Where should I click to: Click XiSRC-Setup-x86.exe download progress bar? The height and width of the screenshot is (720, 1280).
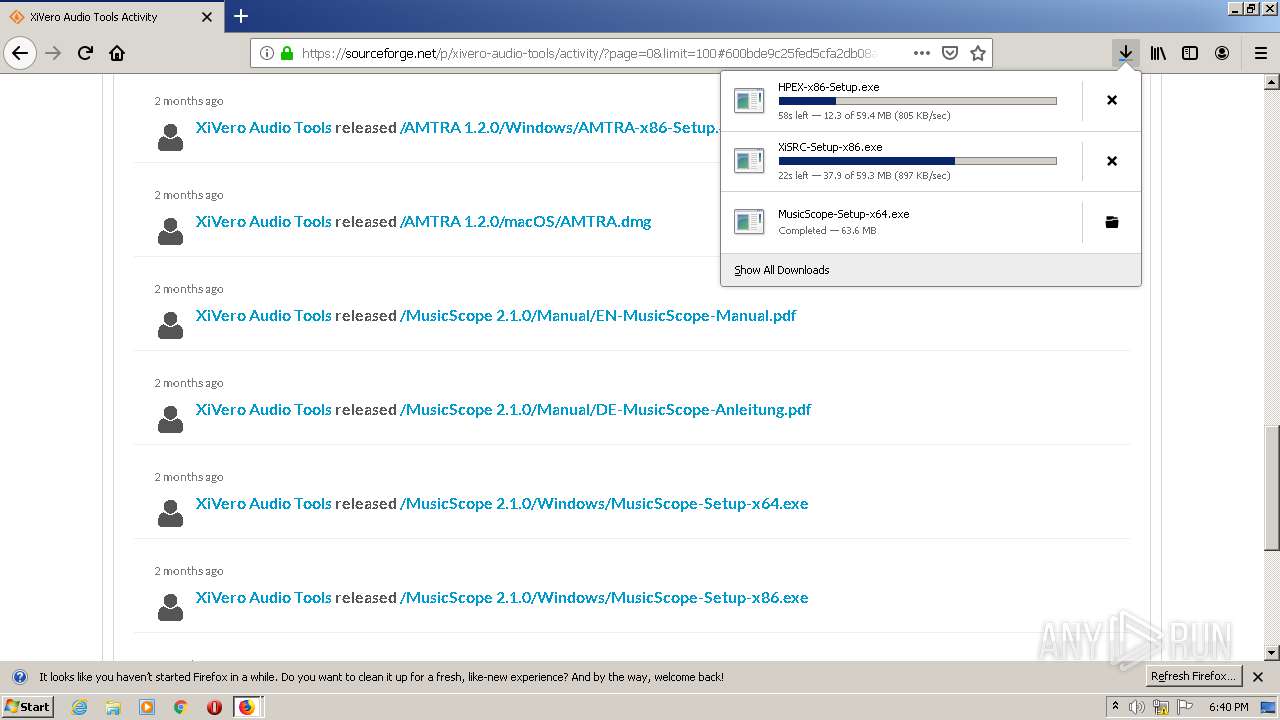pos(917,161)
